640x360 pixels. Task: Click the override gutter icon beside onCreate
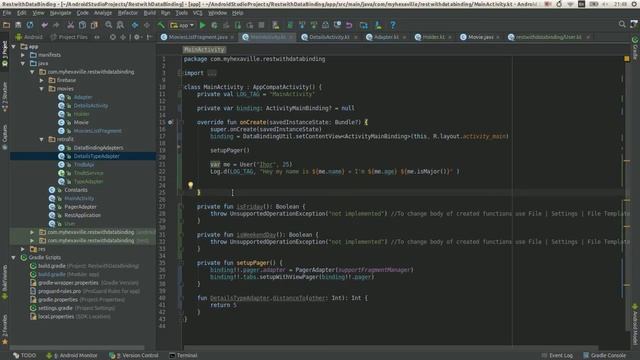click(170, 122)
